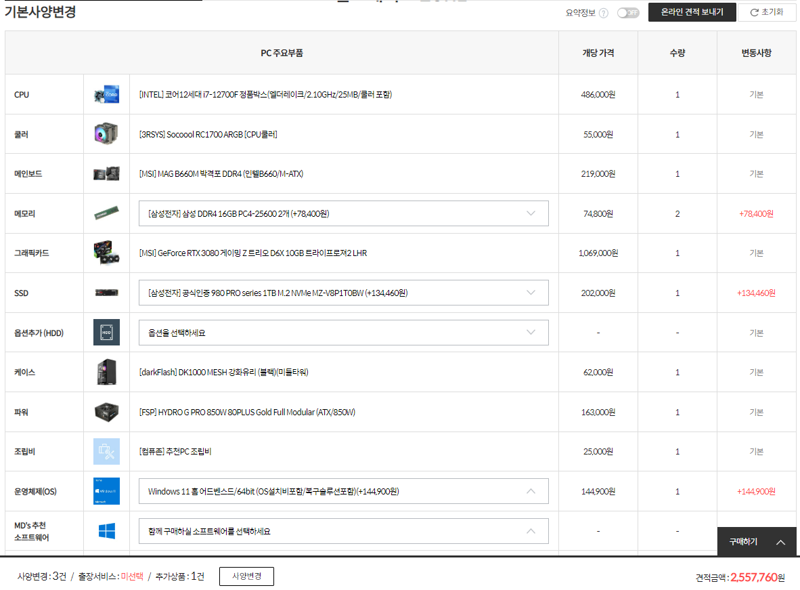Toggle the 요약정보 summary switch
The image size is (800, 590).
[628, 13]
